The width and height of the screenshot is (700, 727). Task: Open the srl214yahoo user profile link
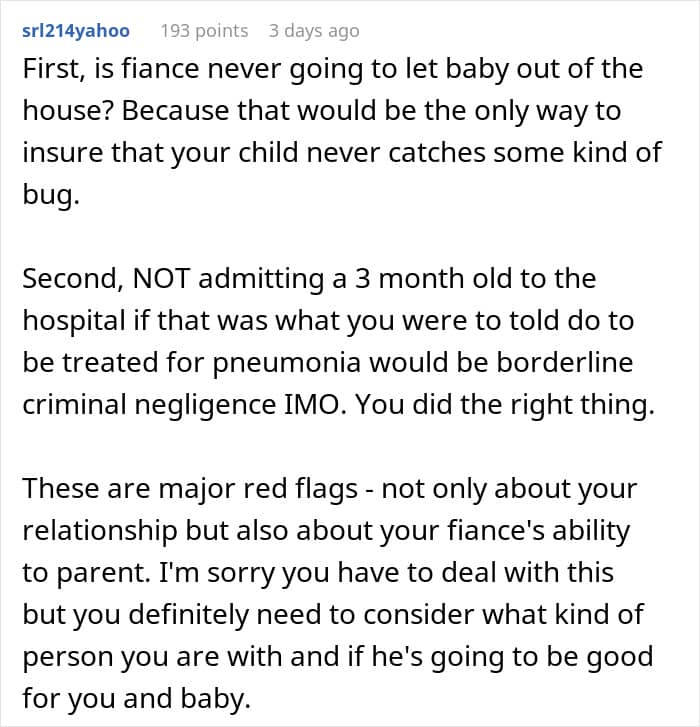76,31
